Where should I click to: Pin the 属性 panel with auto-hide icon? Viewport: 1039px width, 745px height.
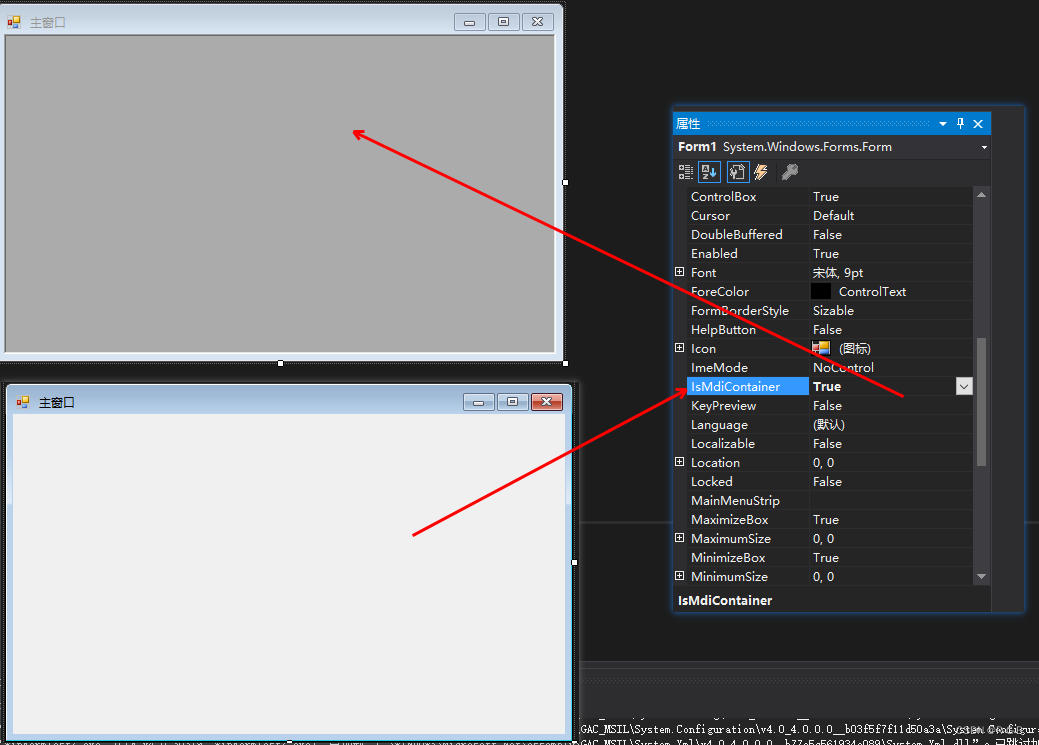(960, 123)
